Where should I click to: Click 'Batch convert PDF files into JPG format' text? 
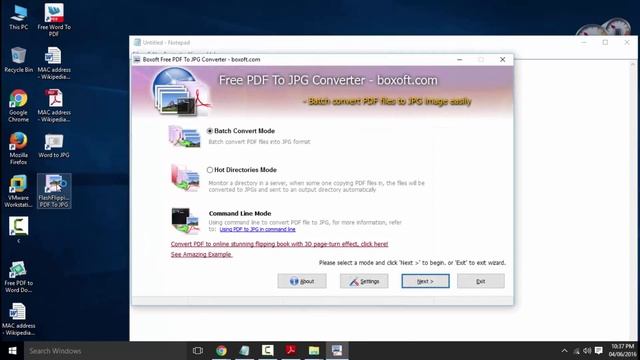click(x=259, y=142)
